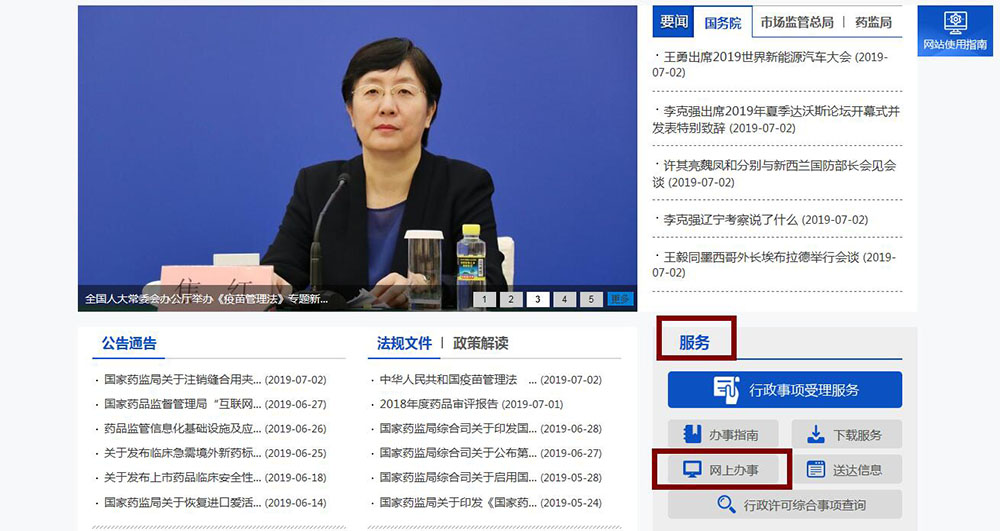The width and height of the screenshot is (1000, 531).
Task: Switch to the 国务院 news tab
Action: [722, 22]
